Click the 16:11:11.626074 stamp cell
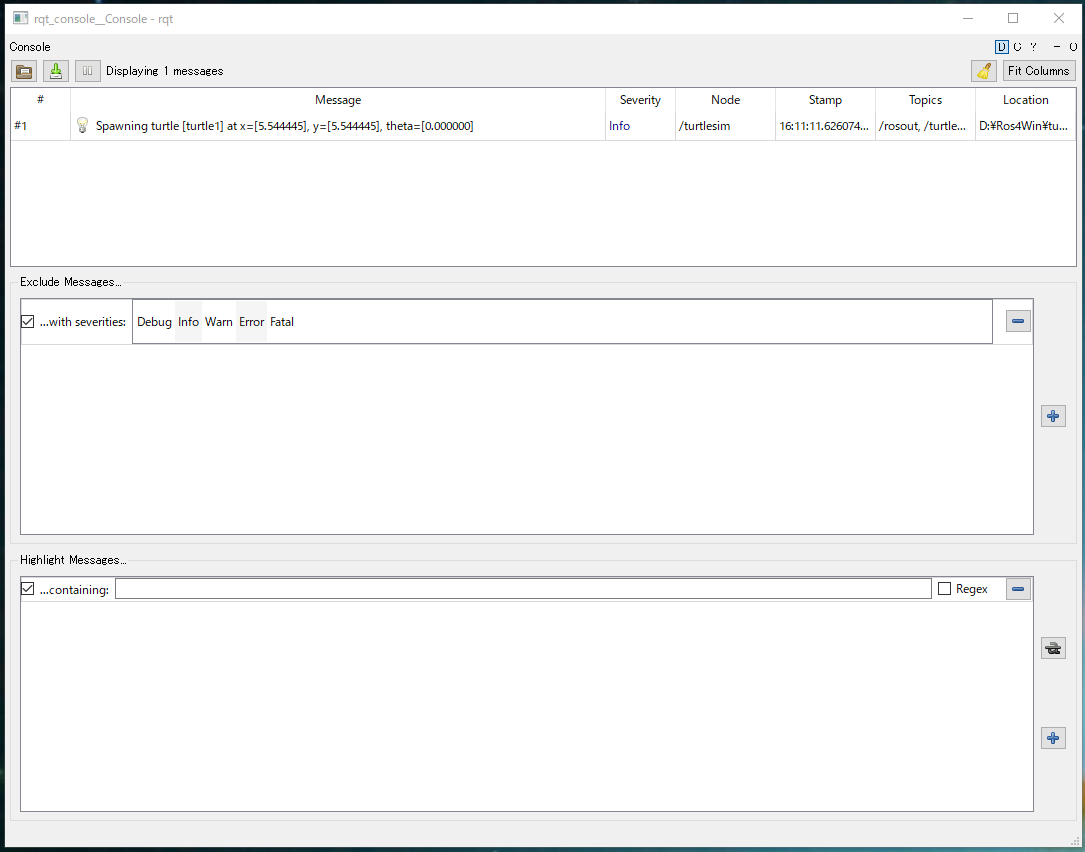Viewport: 1085px width, 852px height. tap(824, 126)
